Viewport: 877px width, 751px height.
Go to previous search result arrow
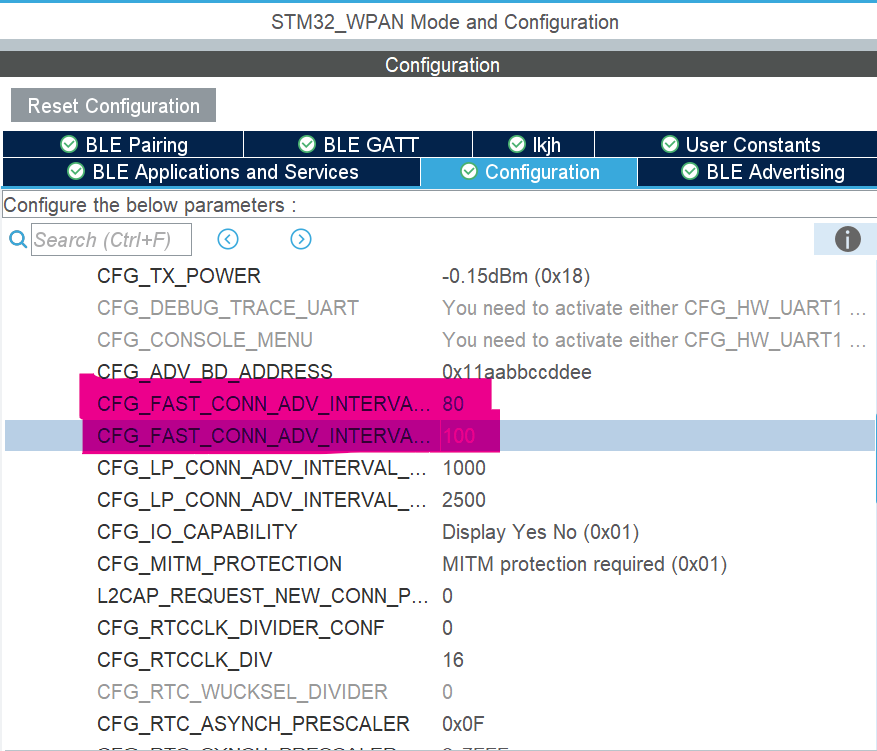[x=228, y=239]
